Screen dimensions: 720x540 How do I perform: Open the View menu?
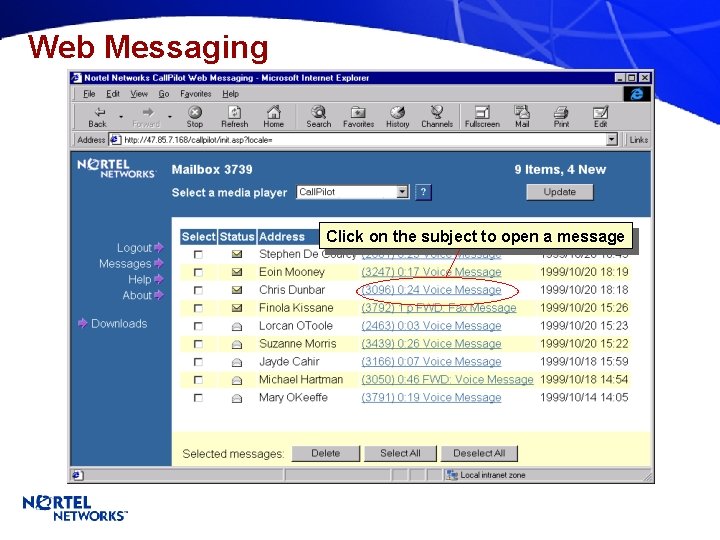139,94
